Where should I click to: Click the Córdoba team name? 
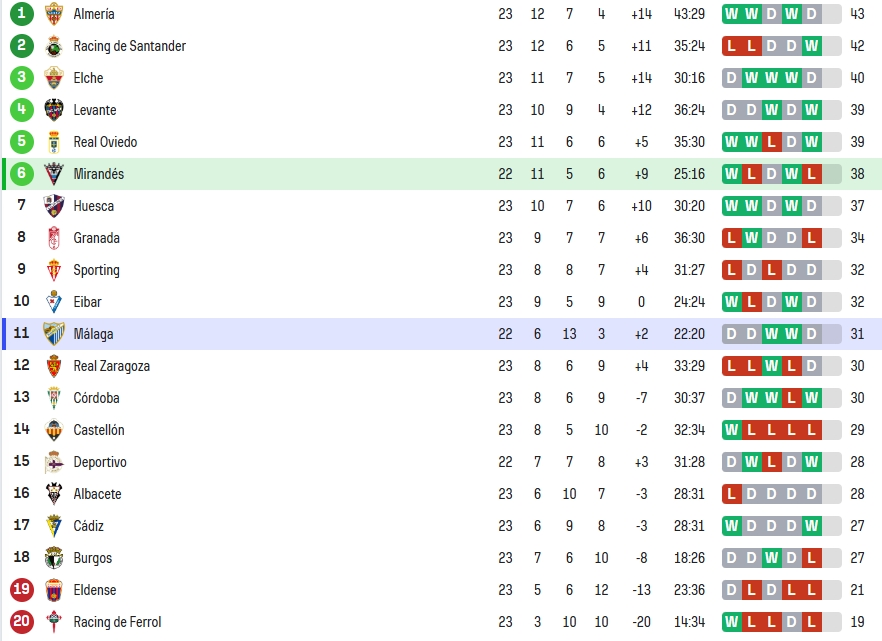96,398
